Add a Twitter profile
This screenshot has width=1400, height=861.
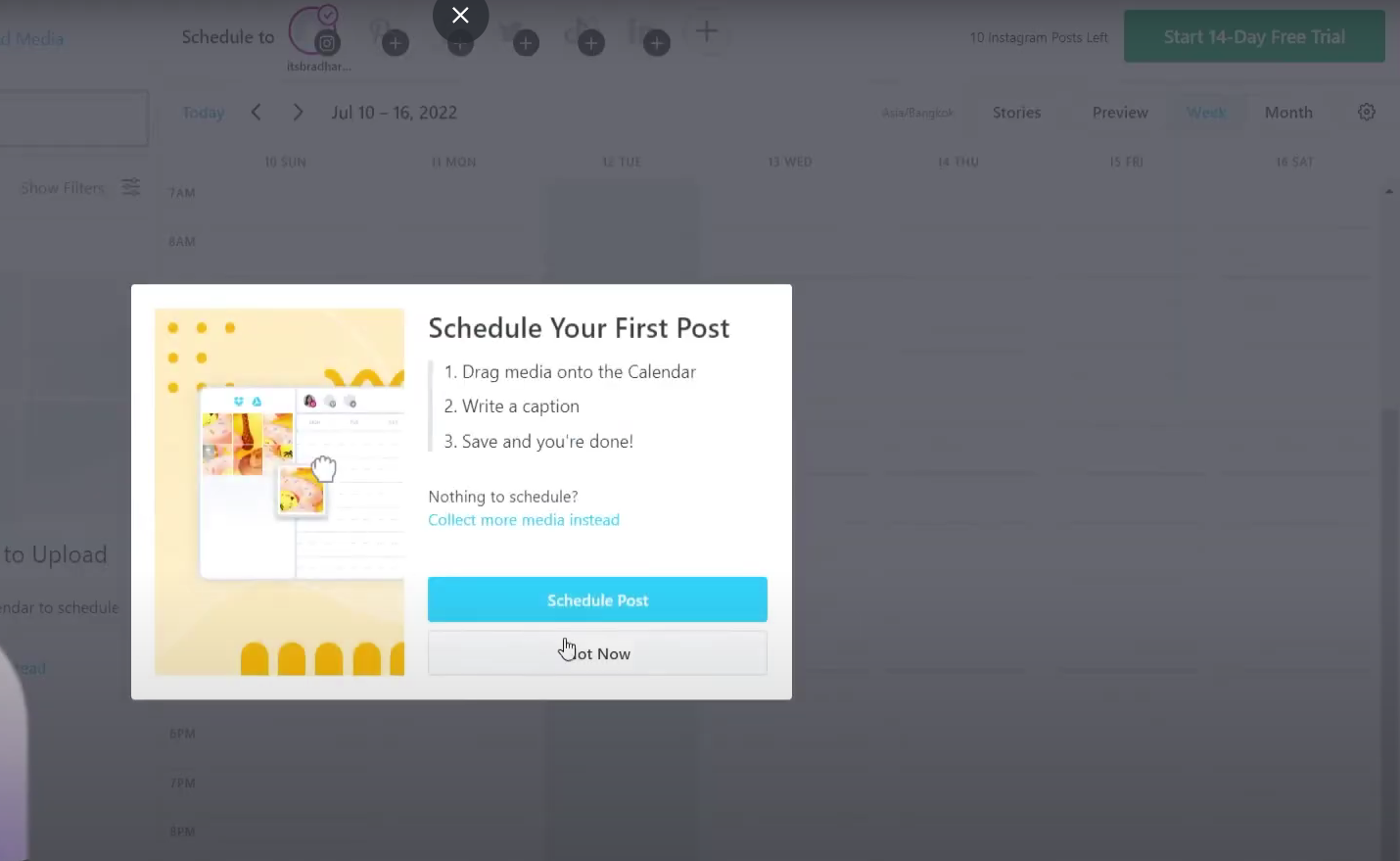point(526,43)
